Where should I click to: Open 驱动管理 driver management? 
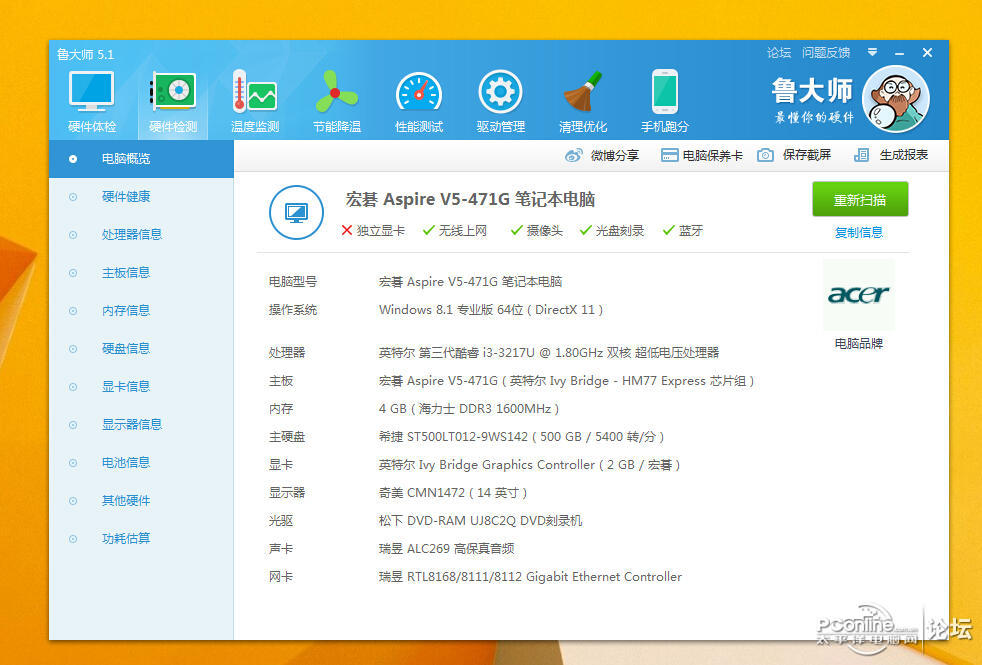click(x=500, y=102)
